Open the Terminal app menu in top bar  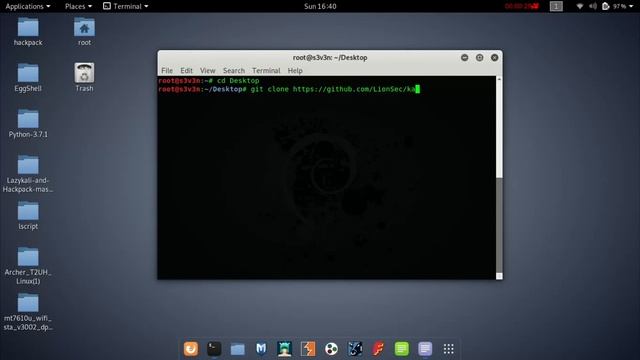click(125, 6)
